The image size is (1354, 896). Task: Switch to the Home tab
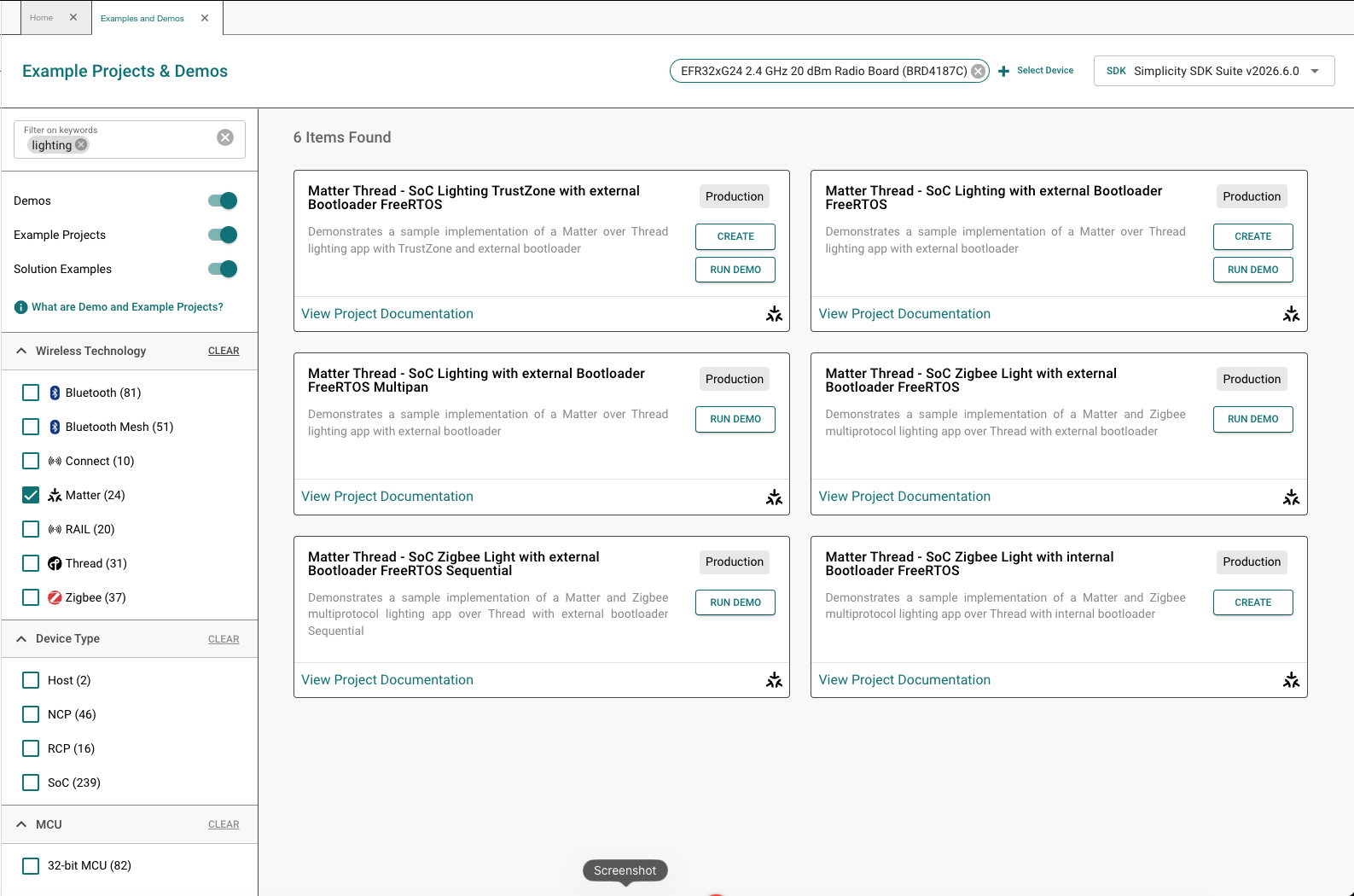(x=41, y=17)
